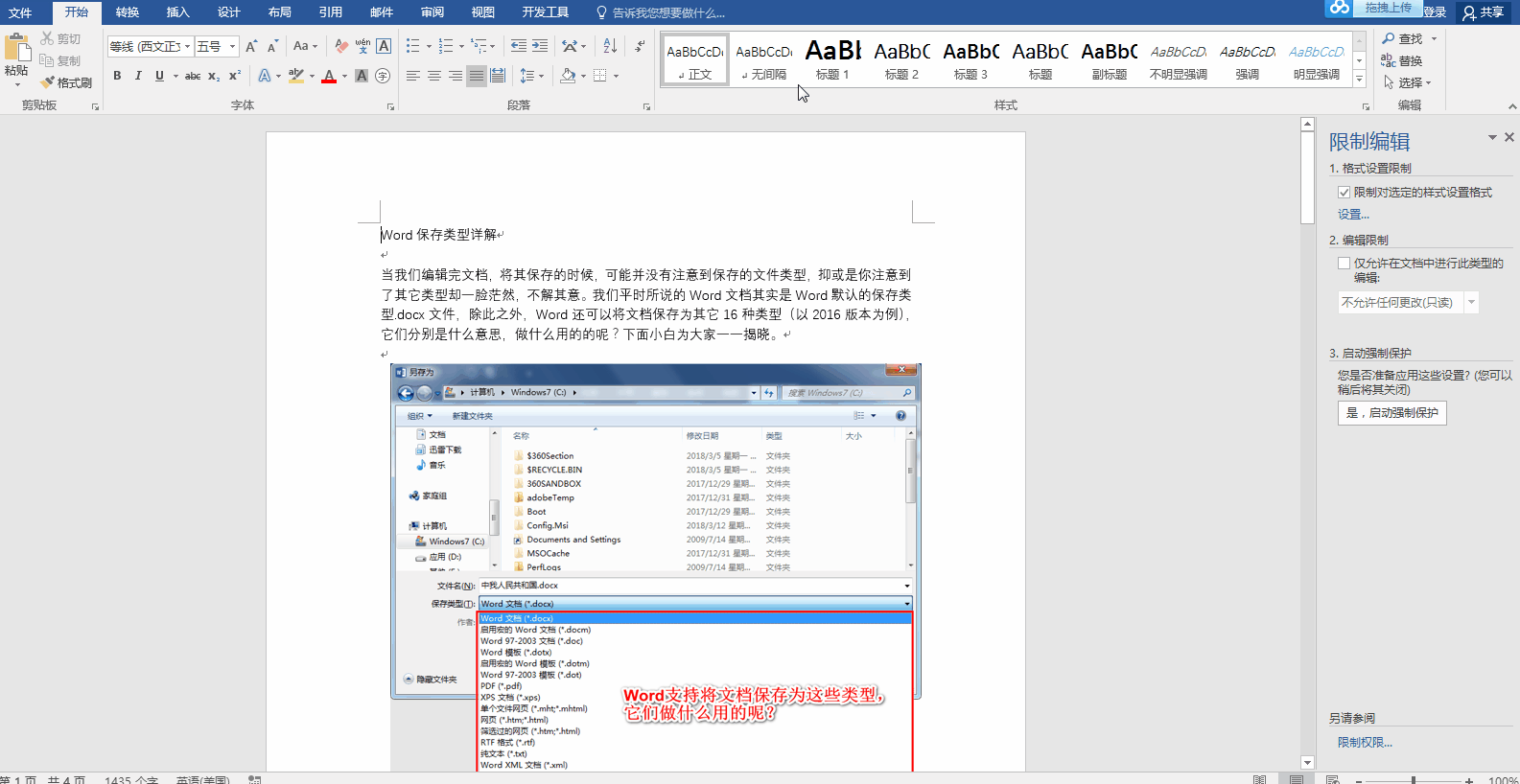
Task: Click the grow font size icon
Action: click(251, 46)
